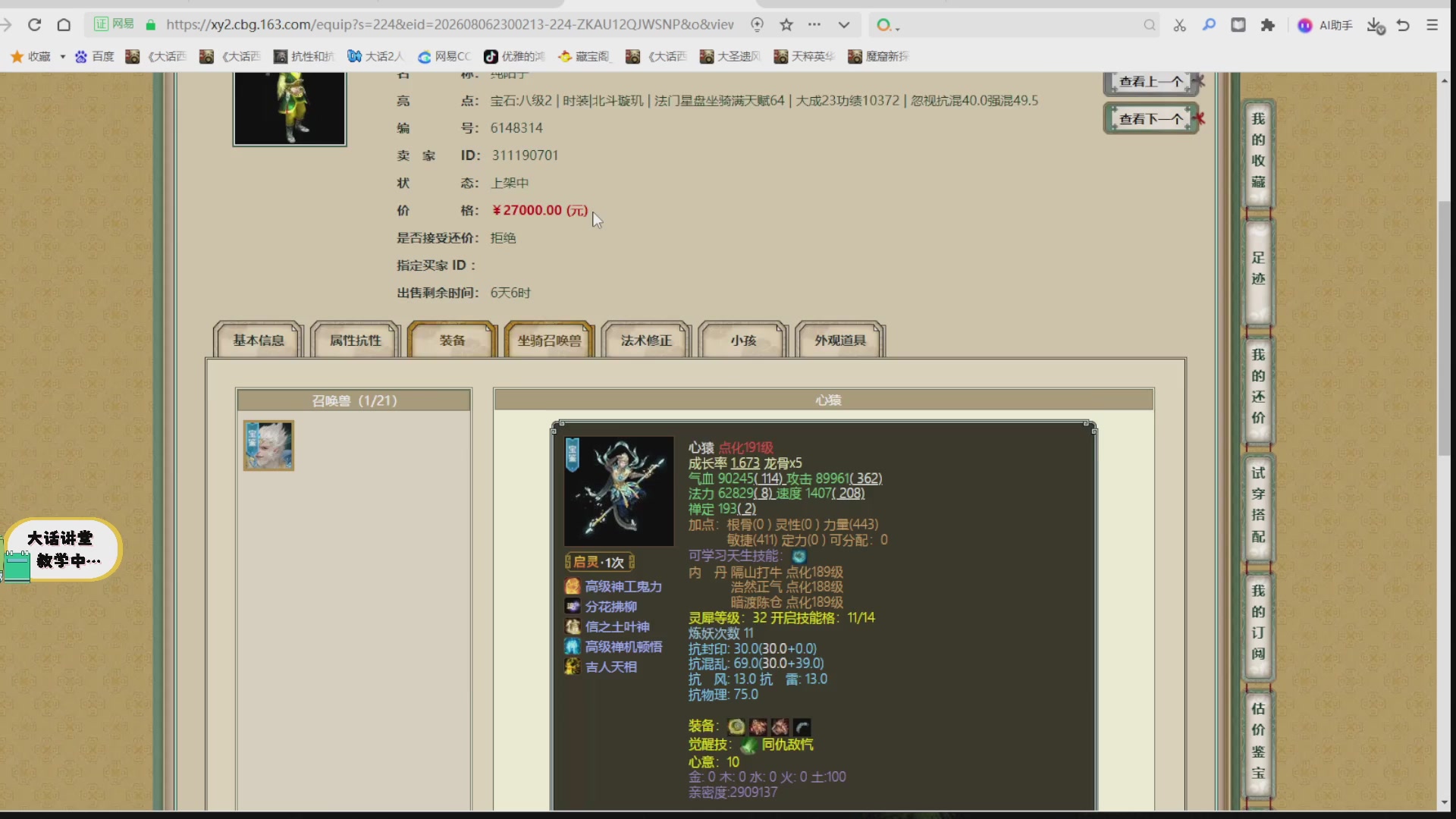Click the 高级禅机顿悟 skill icon

(573, 647)
